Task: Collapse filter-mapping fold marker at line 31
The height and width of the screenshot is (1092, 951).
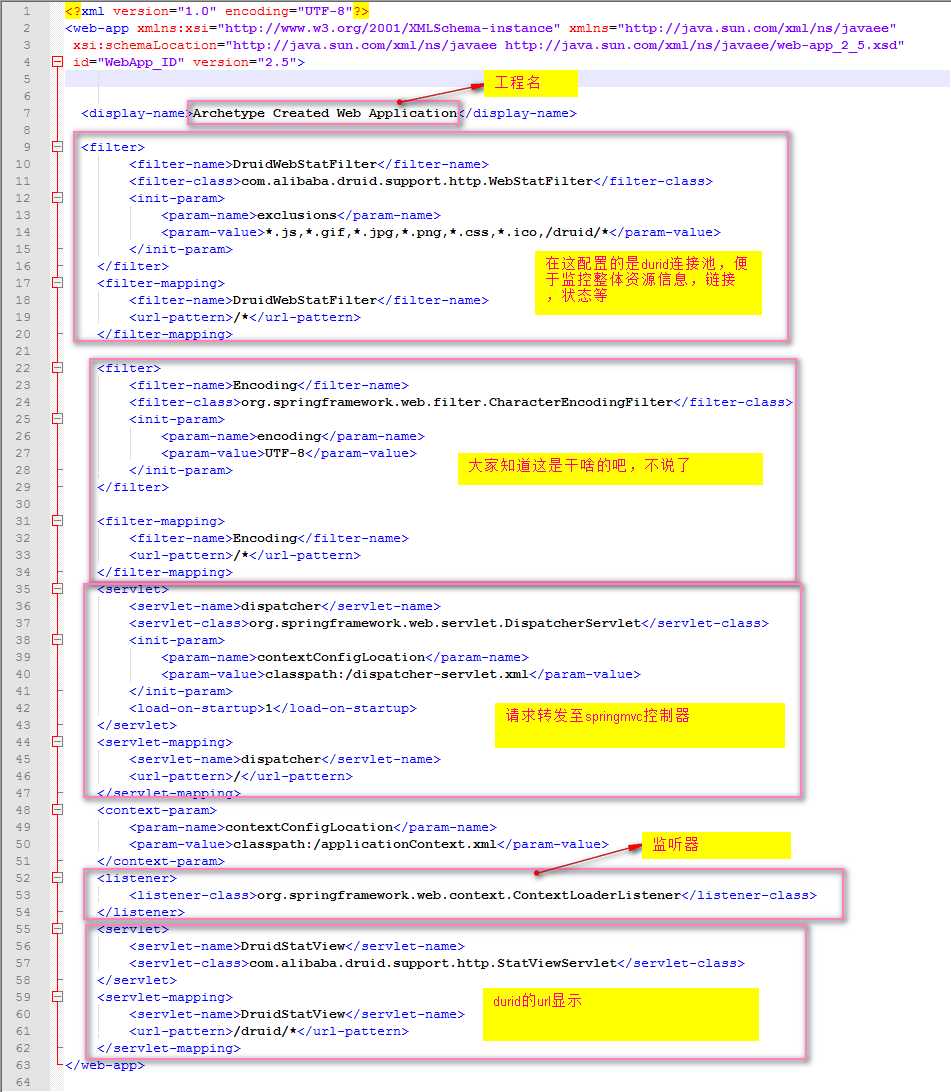Action: (x=57, y=521)
